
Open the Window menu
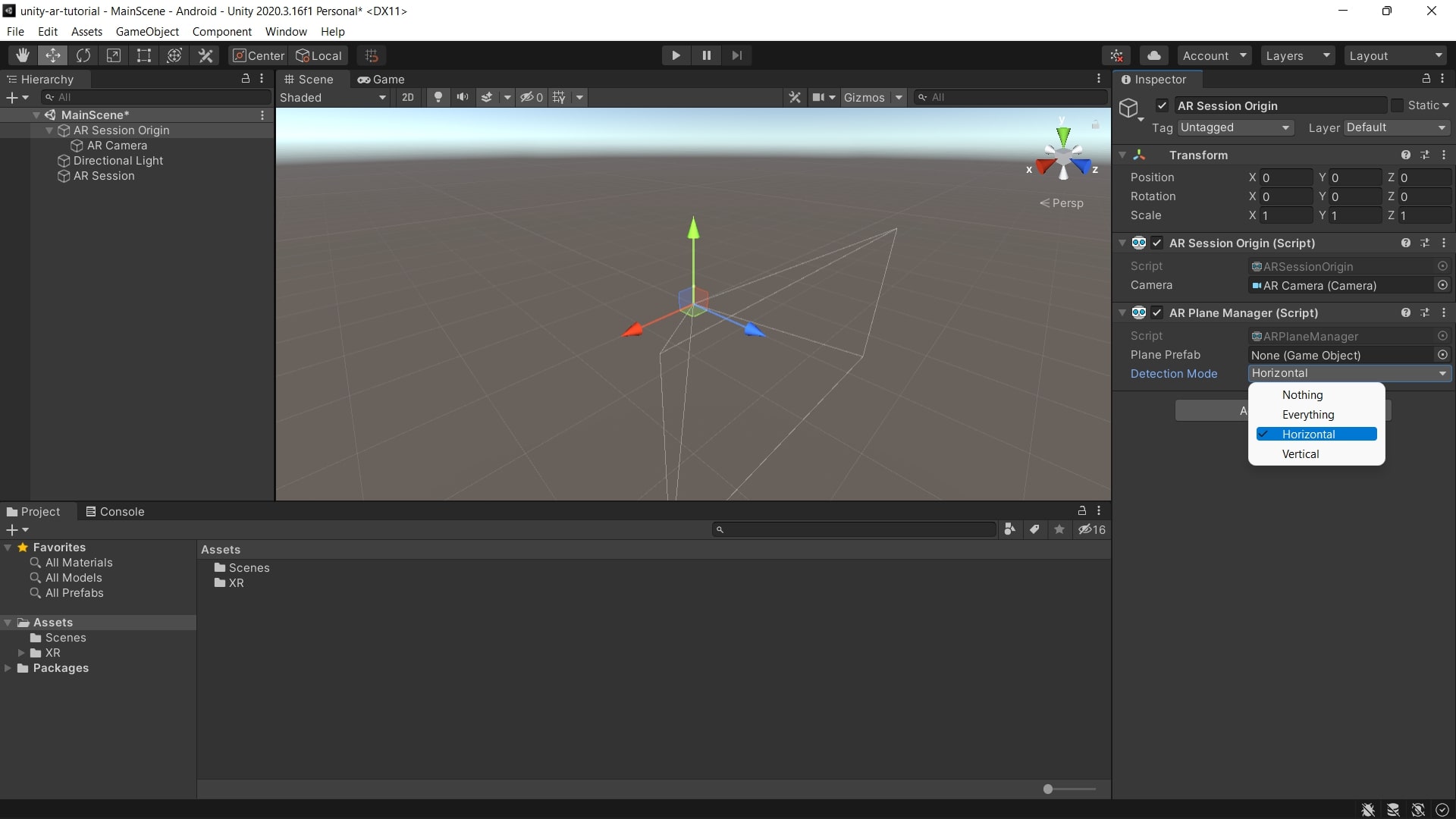tap(286, 31)
